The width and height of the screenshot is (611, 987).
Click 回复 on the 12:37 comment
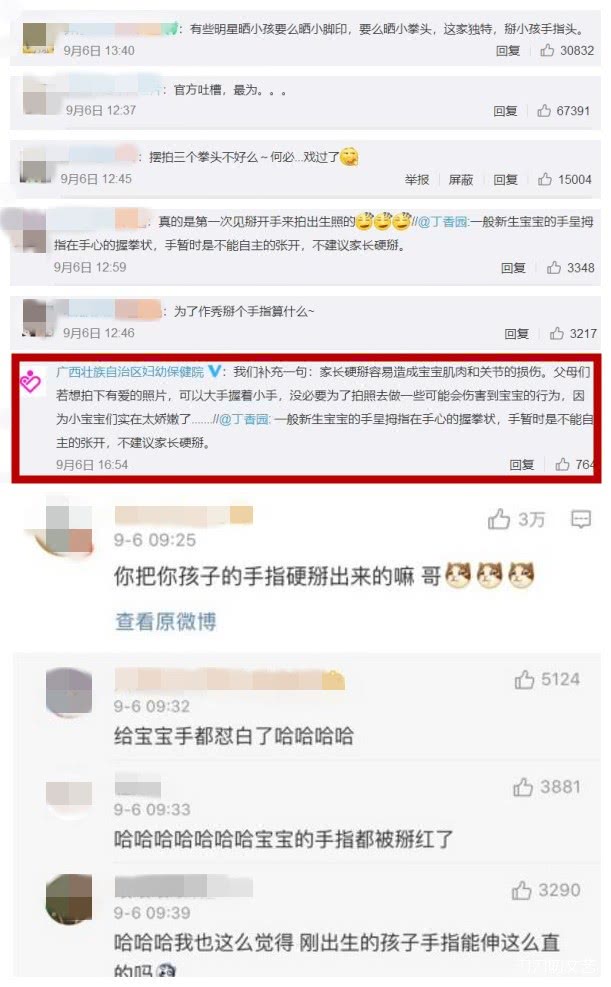click(505, 111)
